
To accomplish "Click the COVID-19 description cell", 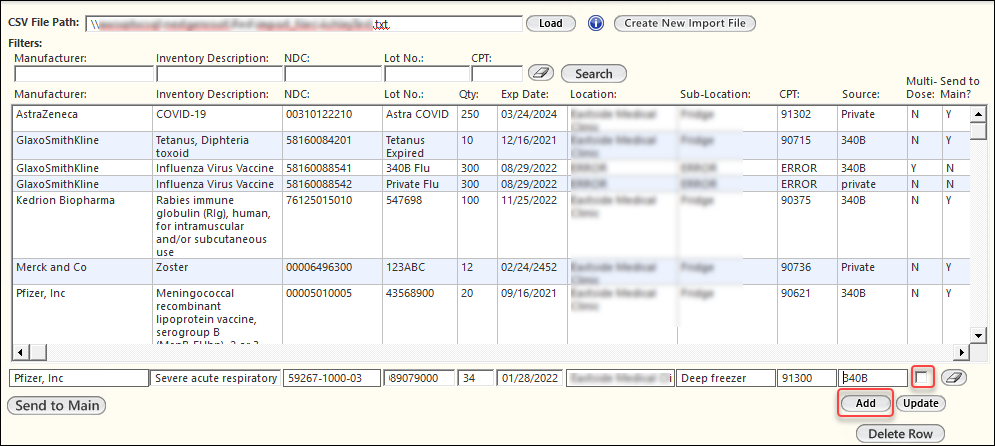I will 218,119.
